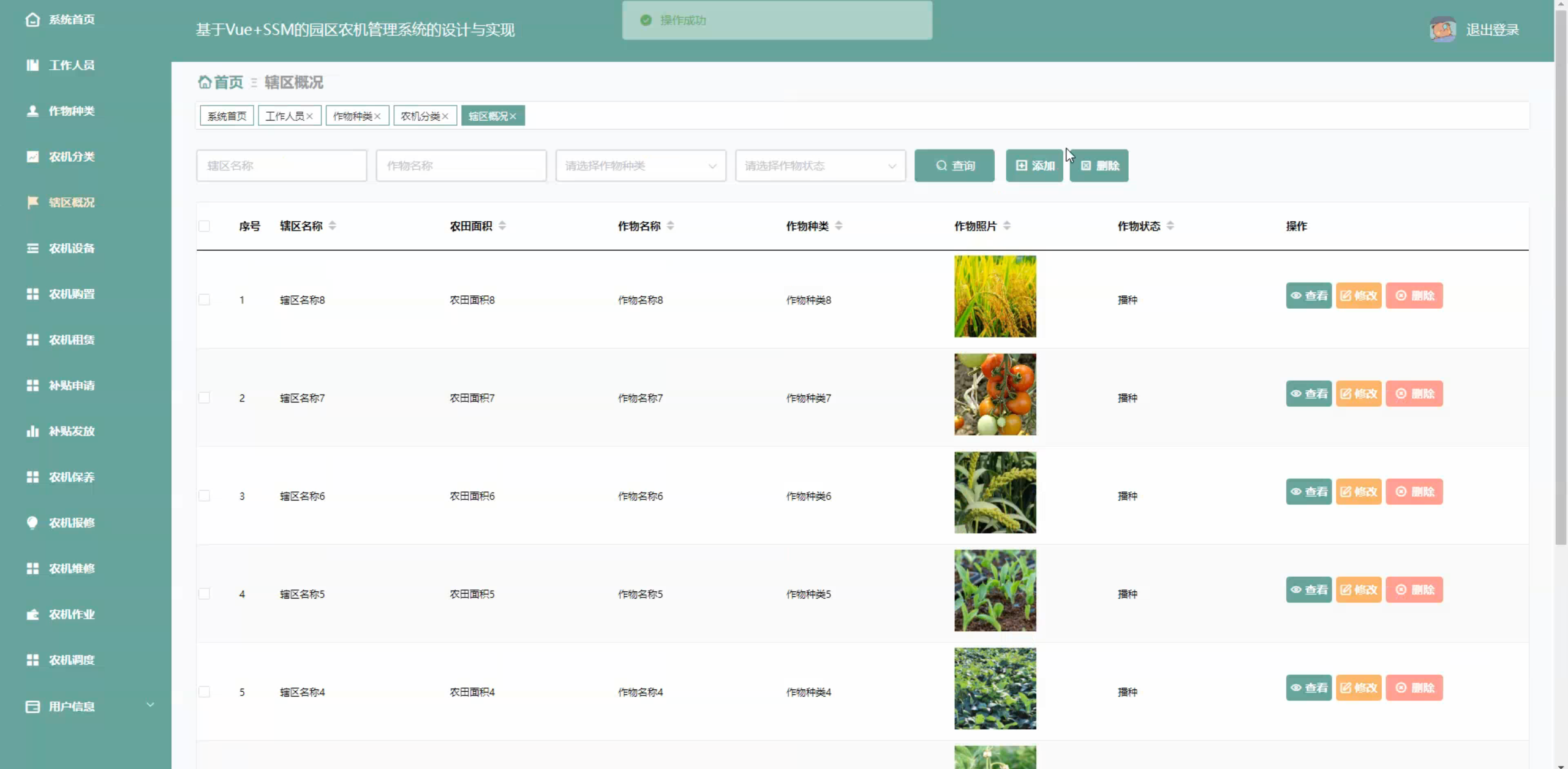Image resolution: width=1568 pixels, height=769 pixels.
Task: Open the 请选择作物状态 dropdown
Action: [820, 166]
